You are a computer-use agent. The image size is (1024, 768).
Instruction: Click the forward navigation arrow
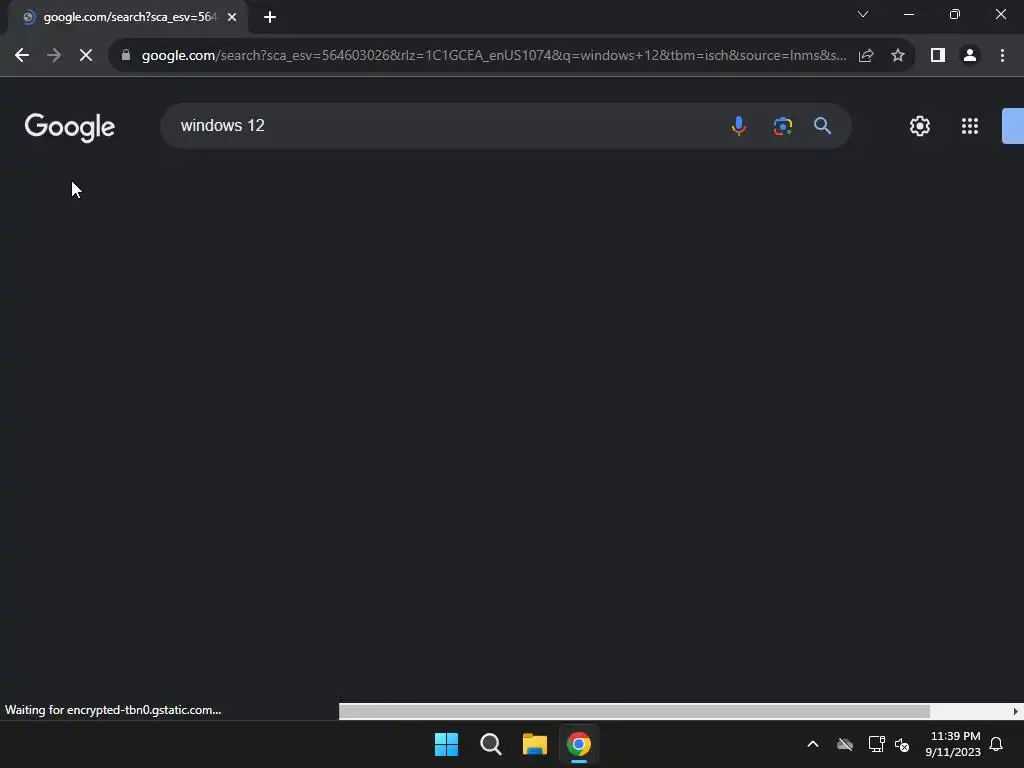pyautogui.click(x=54, y=56)
